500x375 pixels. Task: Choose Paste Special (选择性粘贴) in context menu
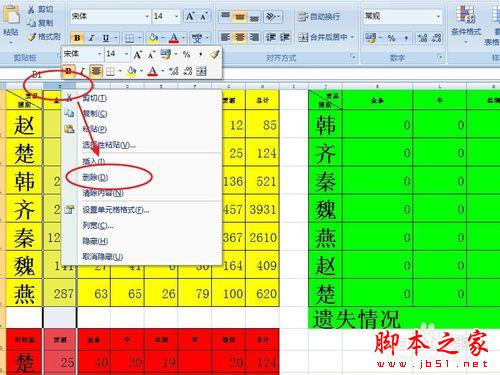(142, 145)
